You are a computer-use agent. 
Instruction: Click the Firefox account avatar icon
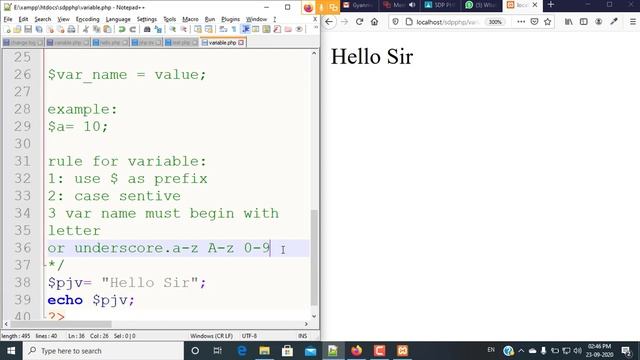point(598,22)
